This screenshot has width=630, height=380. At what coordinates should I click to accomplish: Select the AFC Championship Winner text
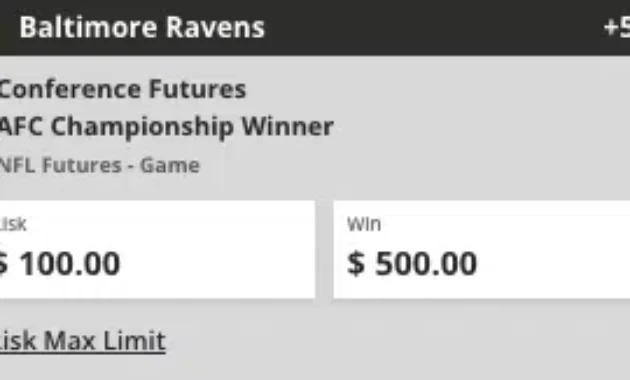167,127
